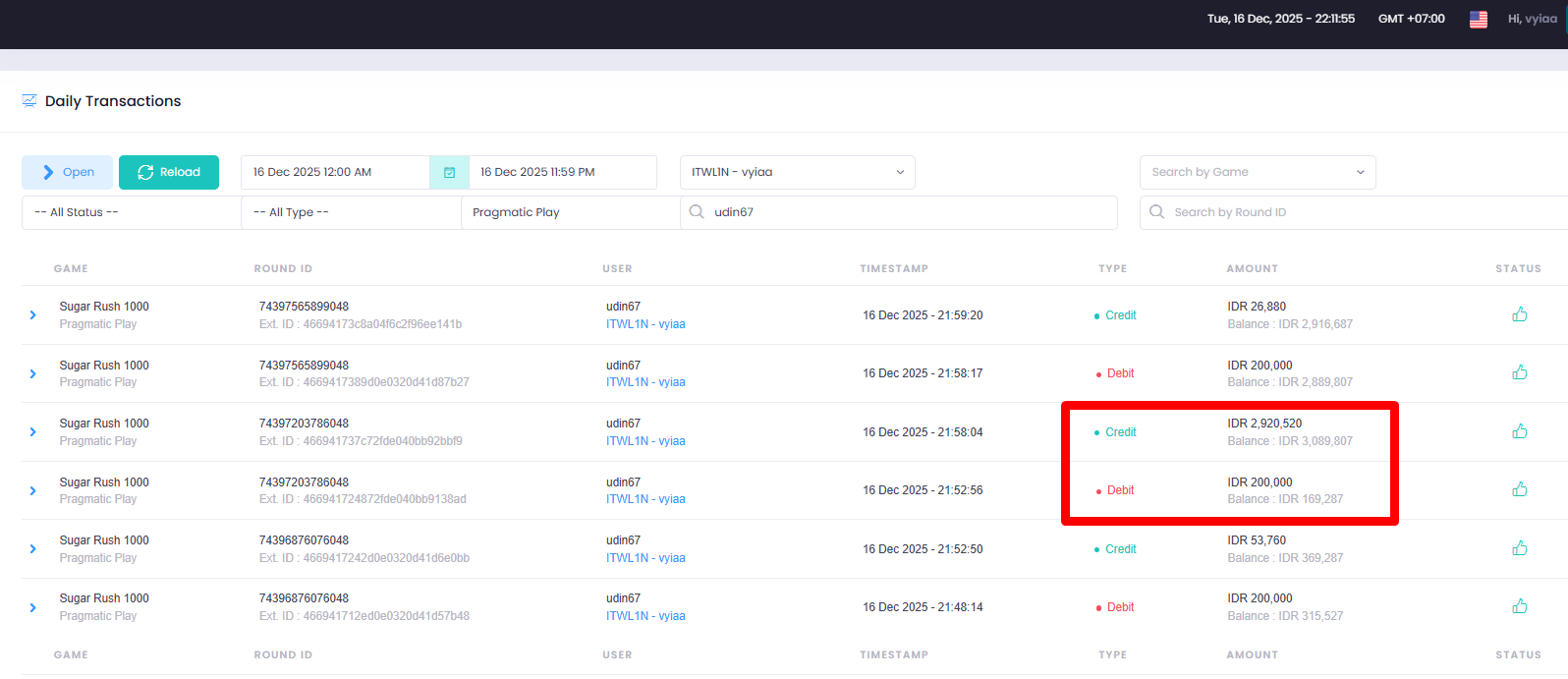
Task: Click the US flag language icon
Action: 1479,19
